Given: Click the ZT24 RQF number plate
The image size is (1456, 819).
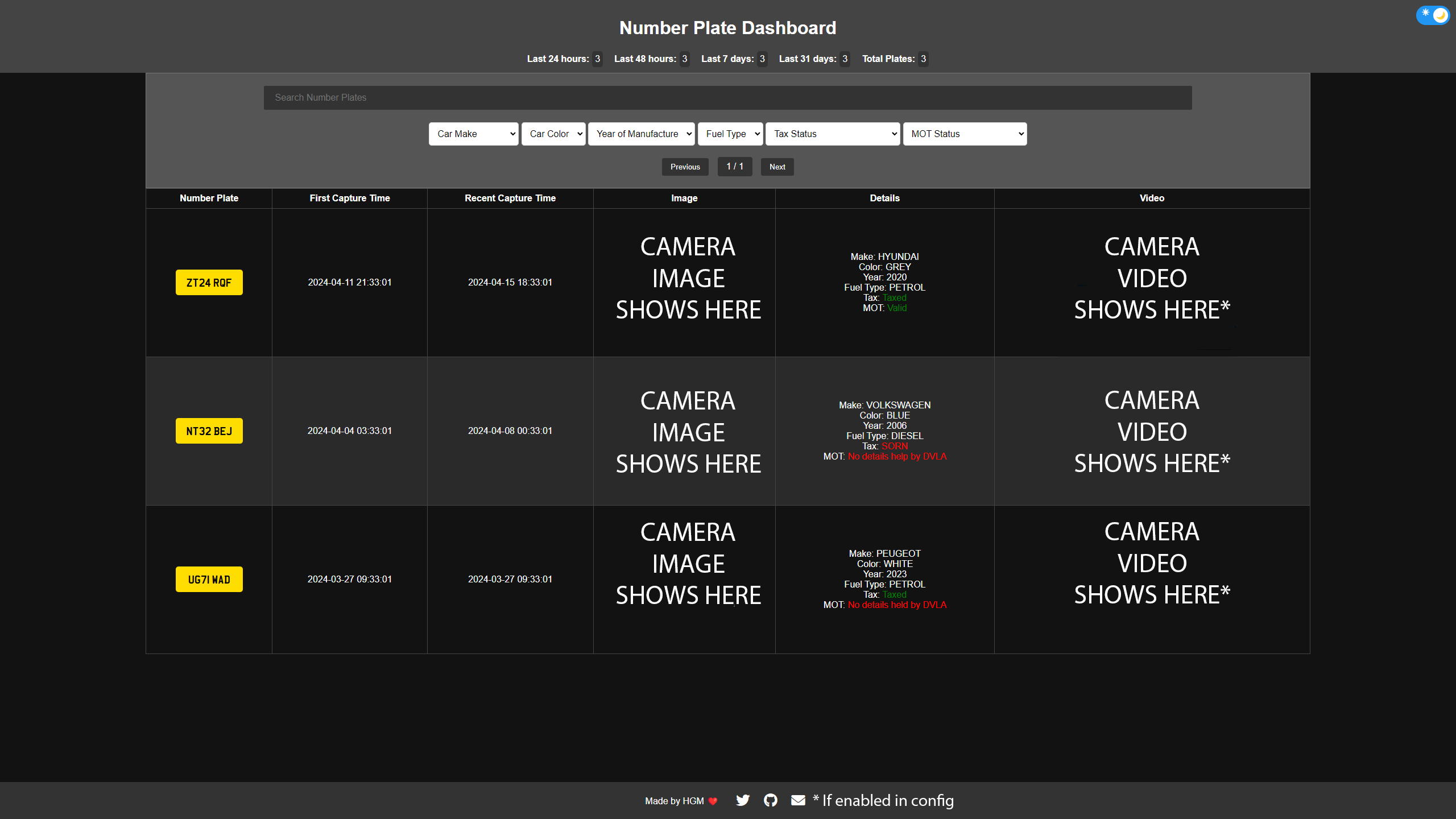Looking at the screenshot, I should pyautogui.click(x=209, y=282).
